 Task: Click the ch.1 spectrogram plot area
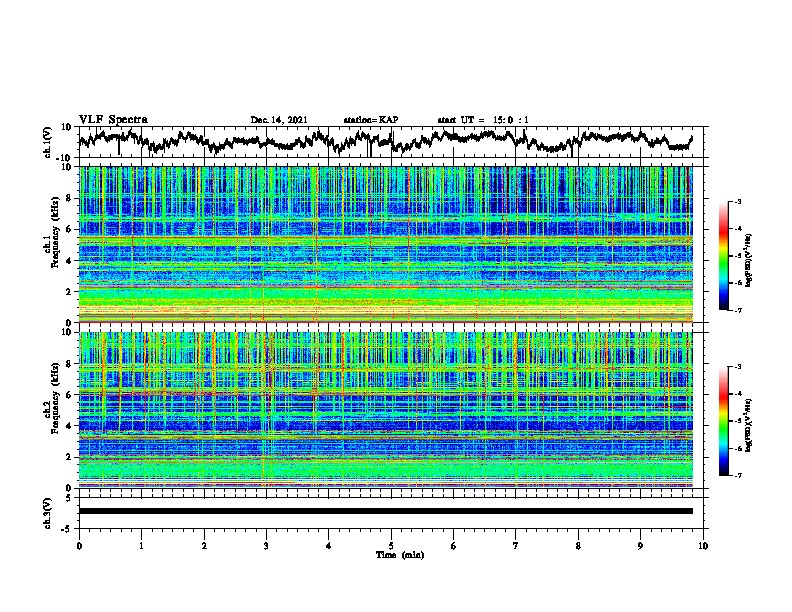(385, 244)
